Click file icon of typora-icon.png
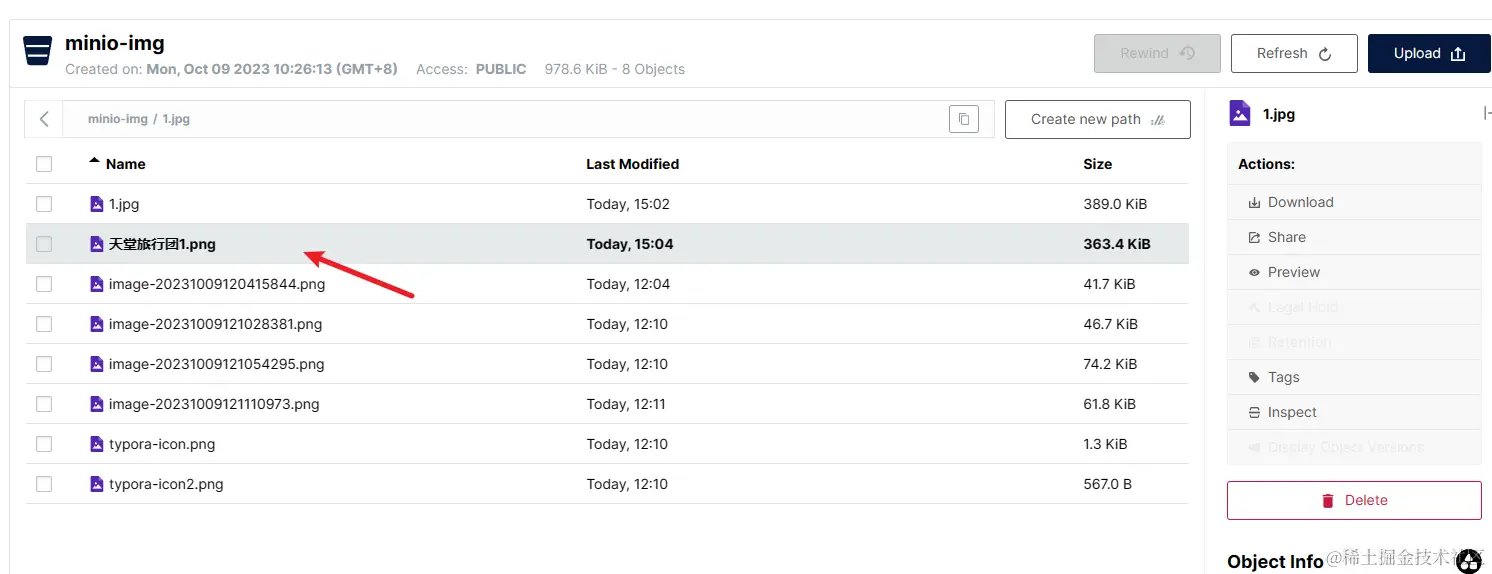This screenshot has height=574, width=1492. [x=97, y=444]
